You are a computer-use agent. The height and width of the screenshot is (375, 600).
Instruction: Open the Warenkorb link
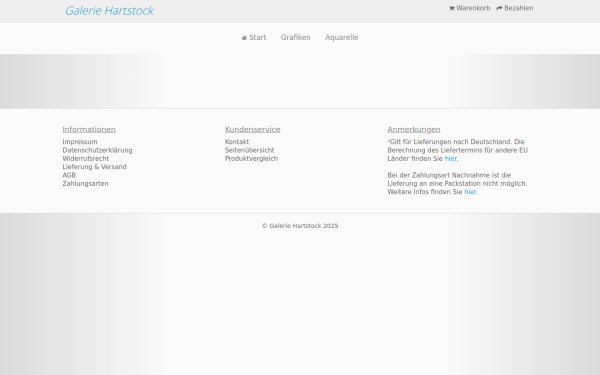[x=473, y=8]
